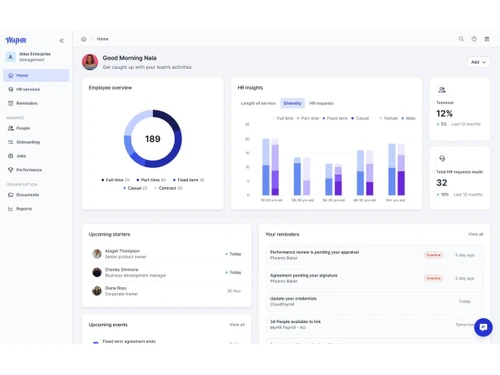Switch to Length of service tab
Viewport: 500px width, 375px height.
[258, 103]
